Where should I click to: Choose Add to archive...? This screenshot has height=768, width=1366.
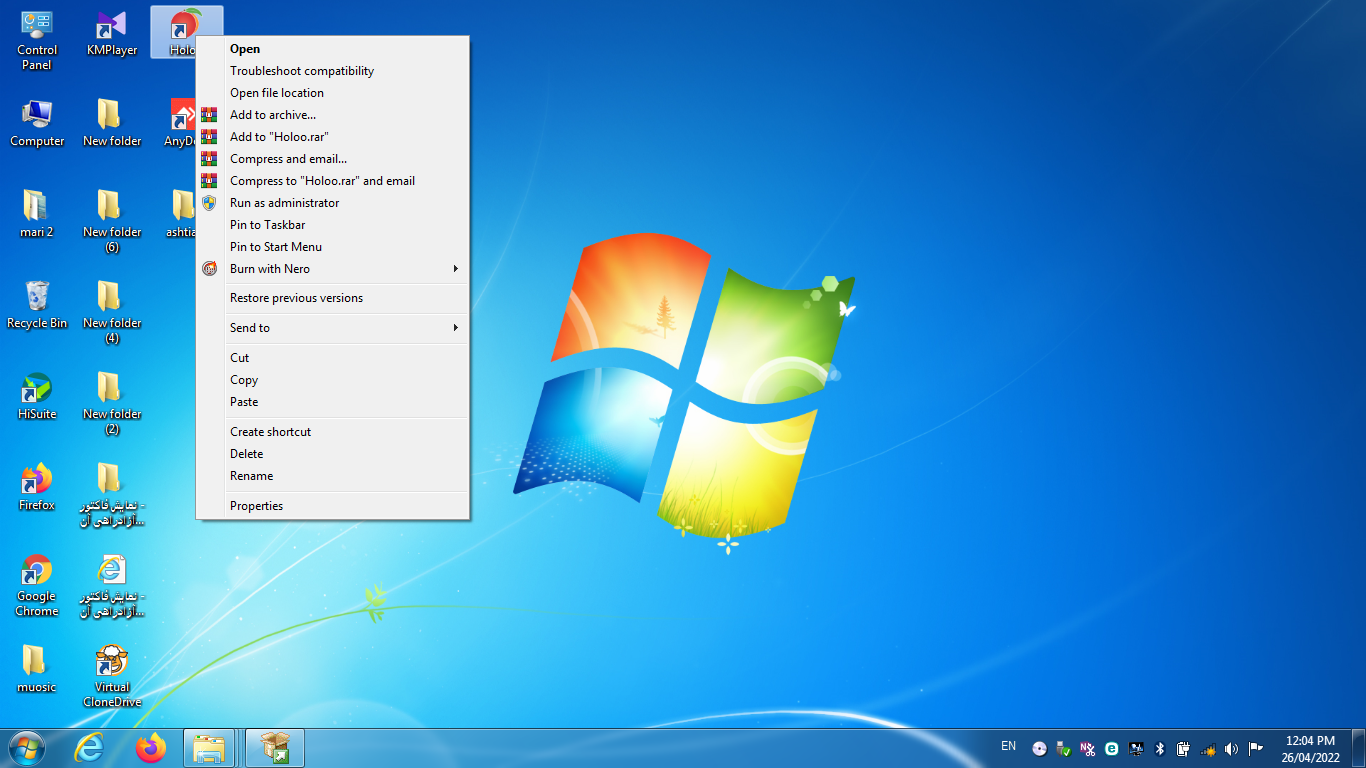[x=333, y=115]
